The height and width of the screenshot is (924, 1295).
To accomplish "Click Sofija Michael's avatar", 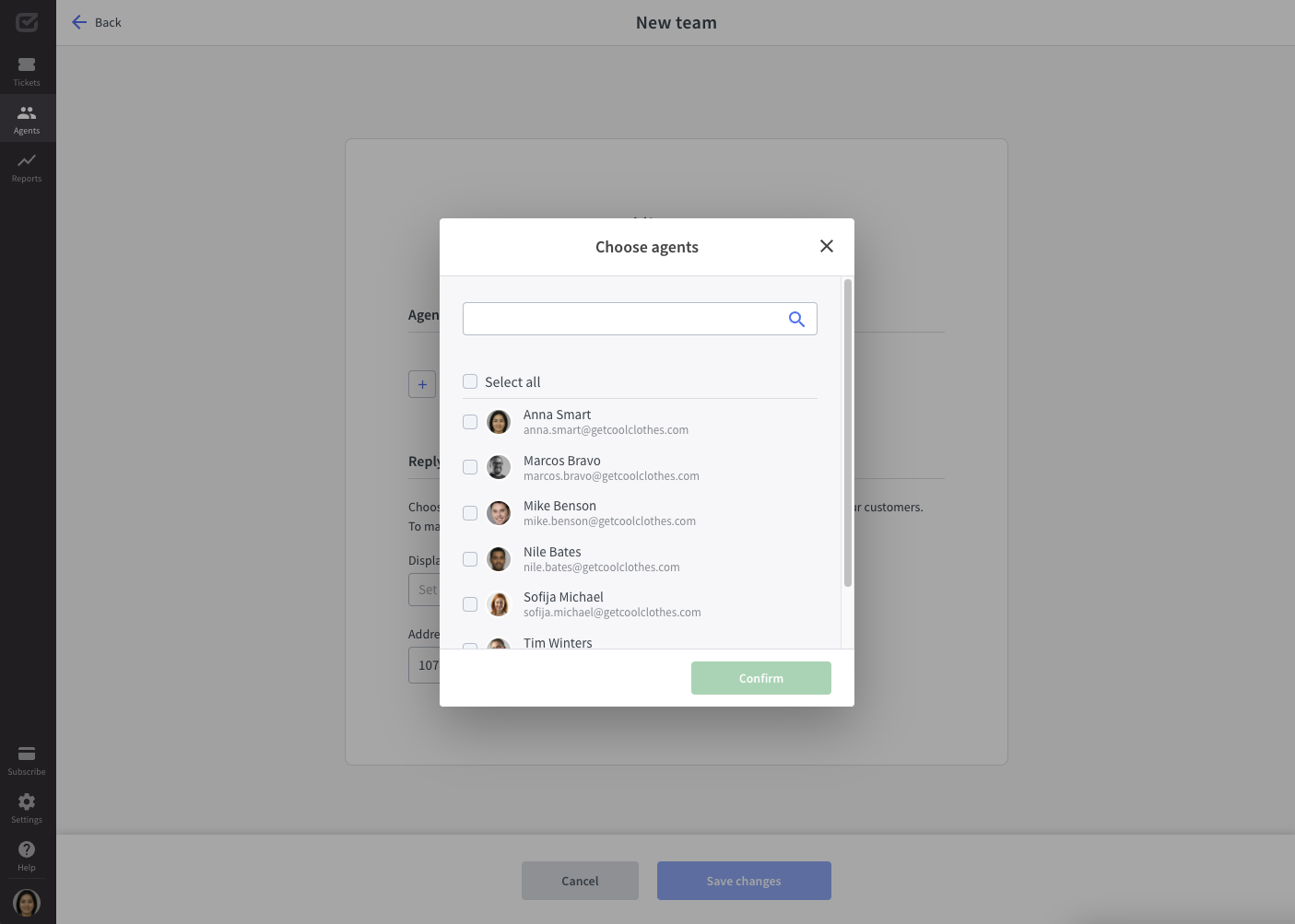I will click(x=499, y=604).
